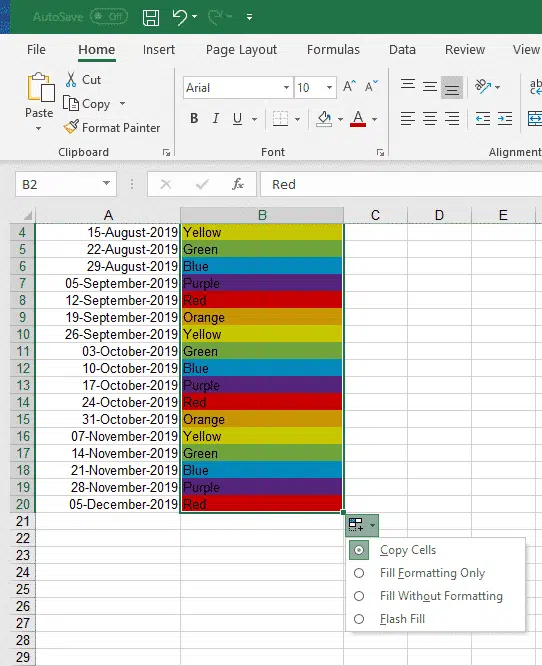This screenshot has width=542, height=666.
Task: Click the Increase Font Size icon
Action: (349, 87)
